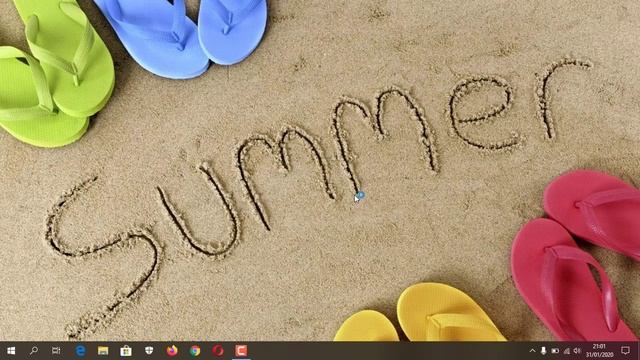Image resolution: width=640 pixels, height=360 pixels.
Task: Click the microphone tray icon
Action: [x=544, y=351]
